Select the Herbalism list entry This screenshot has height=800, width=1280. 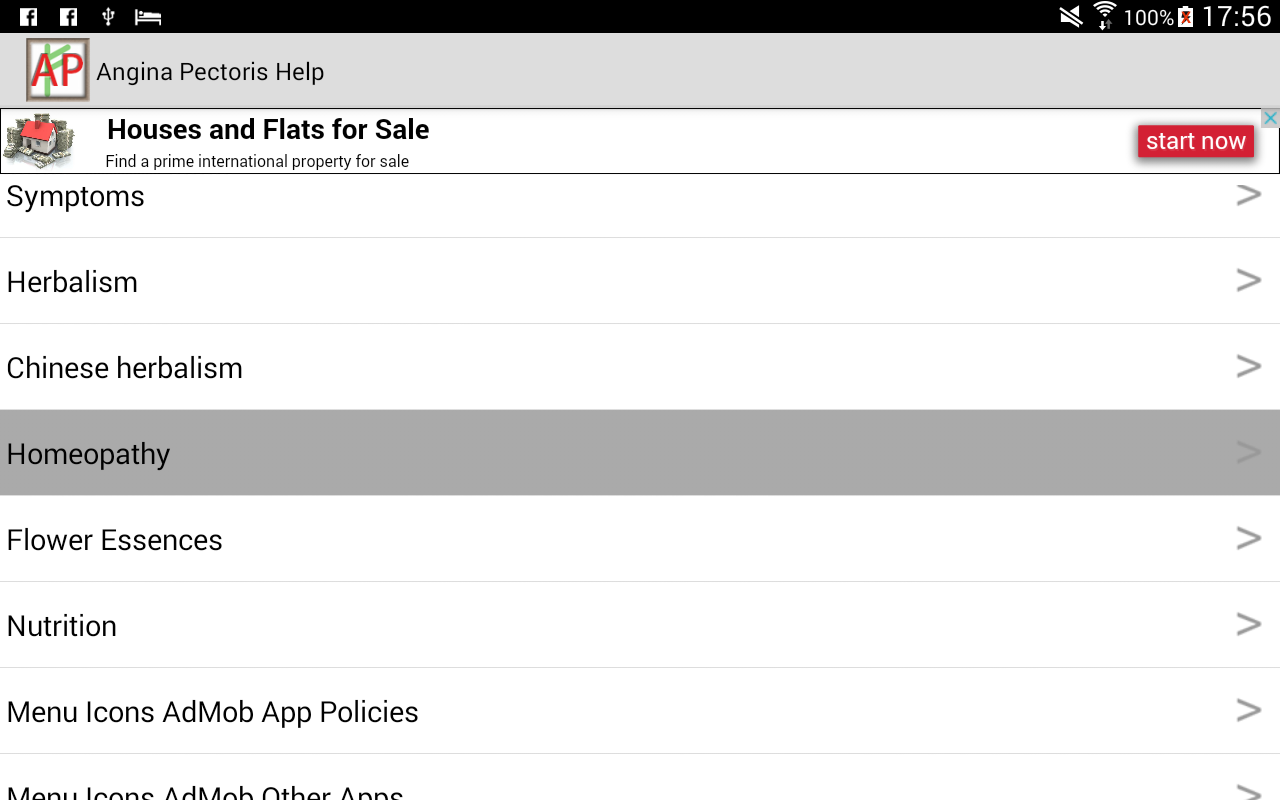[x=72, y=282]
